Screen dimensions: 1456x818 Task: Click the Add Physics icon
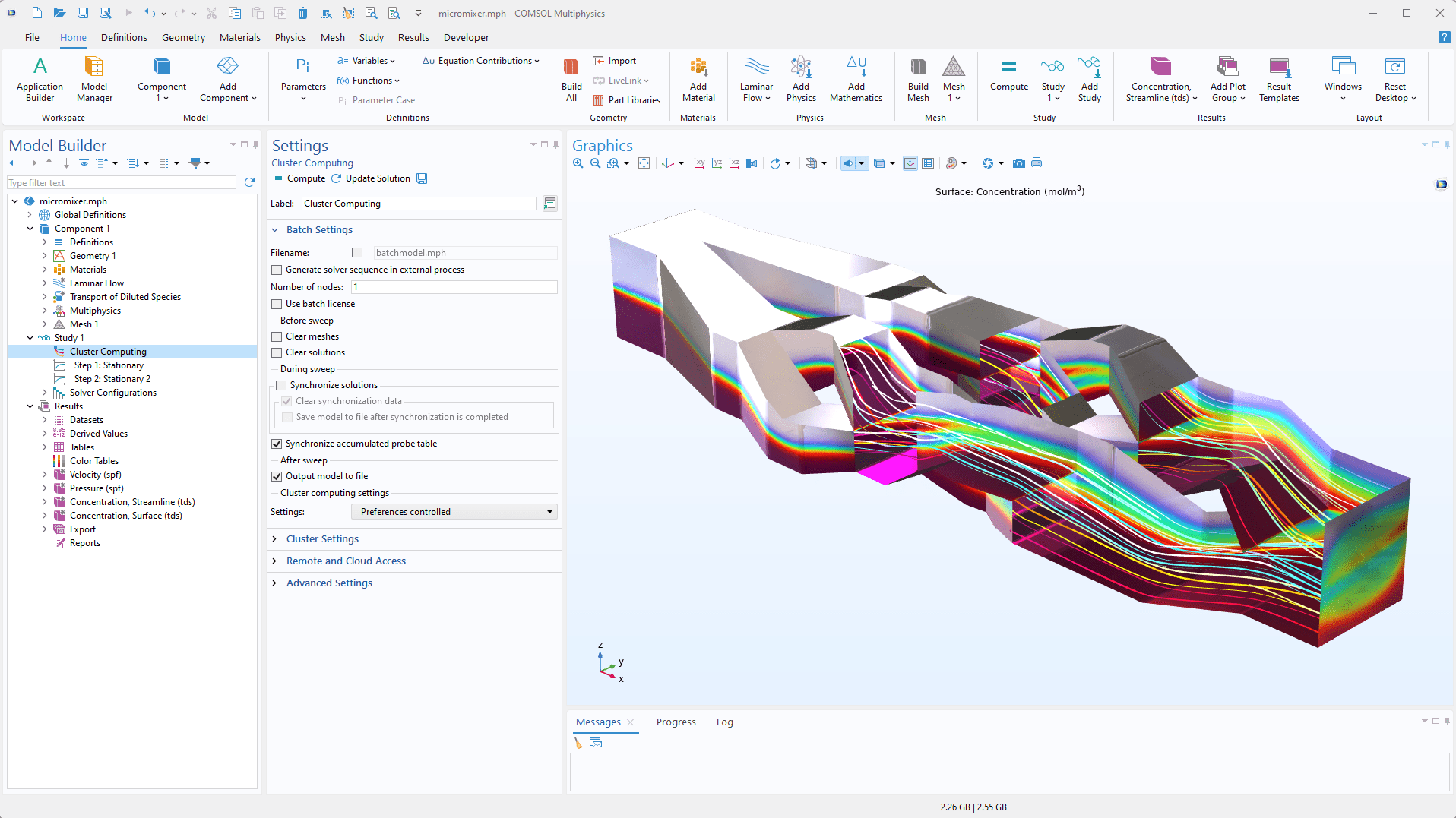point(801,78)
